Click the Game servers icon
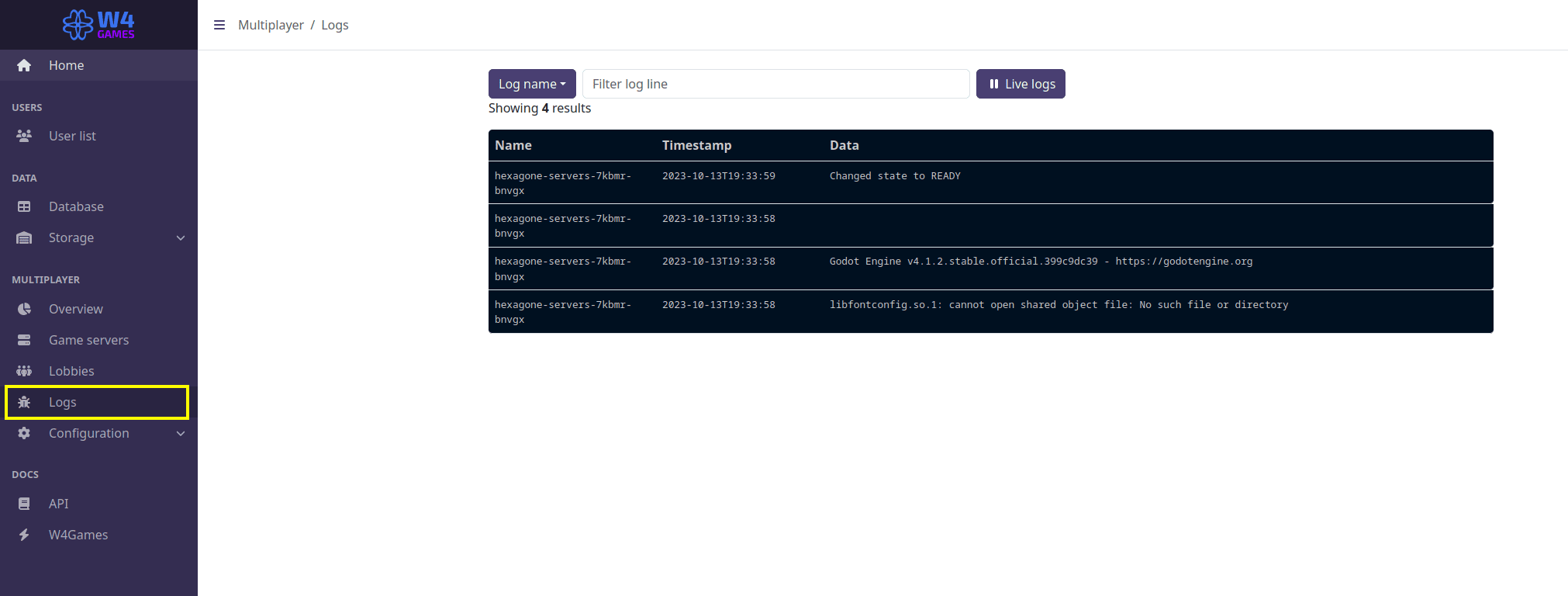Image resolution: width=1568 pixels, height=596 pixels. tap(24, 340)
